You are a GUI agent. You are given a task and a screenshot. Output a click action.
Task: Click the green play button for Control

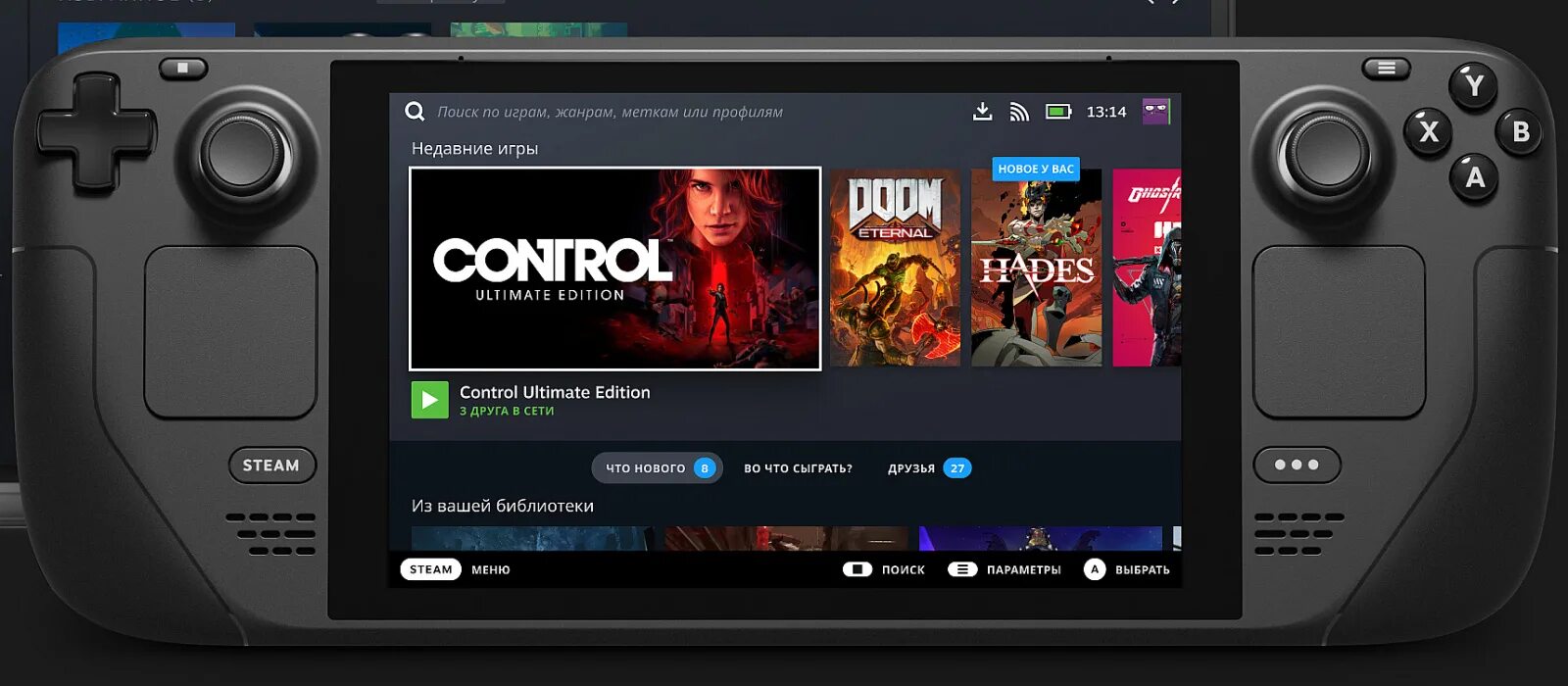pyautogui.click(x=429, y=400)
